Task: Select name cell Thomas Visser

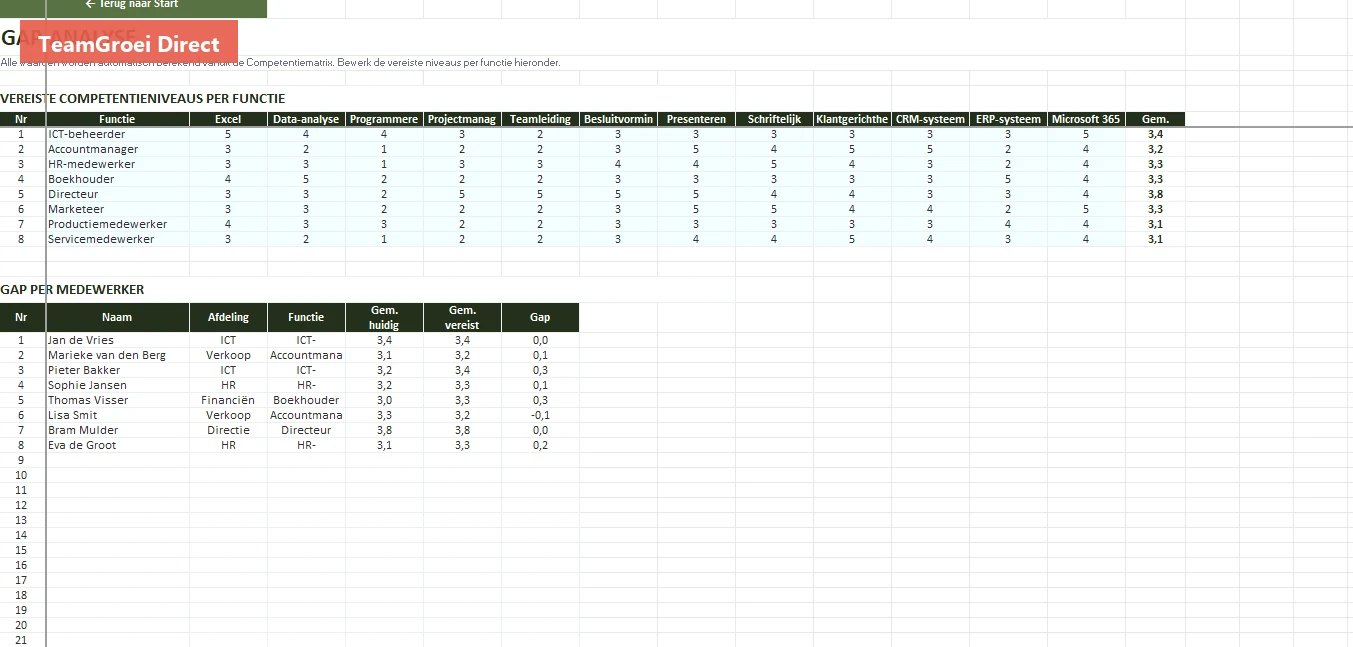Action: point(118,400)
